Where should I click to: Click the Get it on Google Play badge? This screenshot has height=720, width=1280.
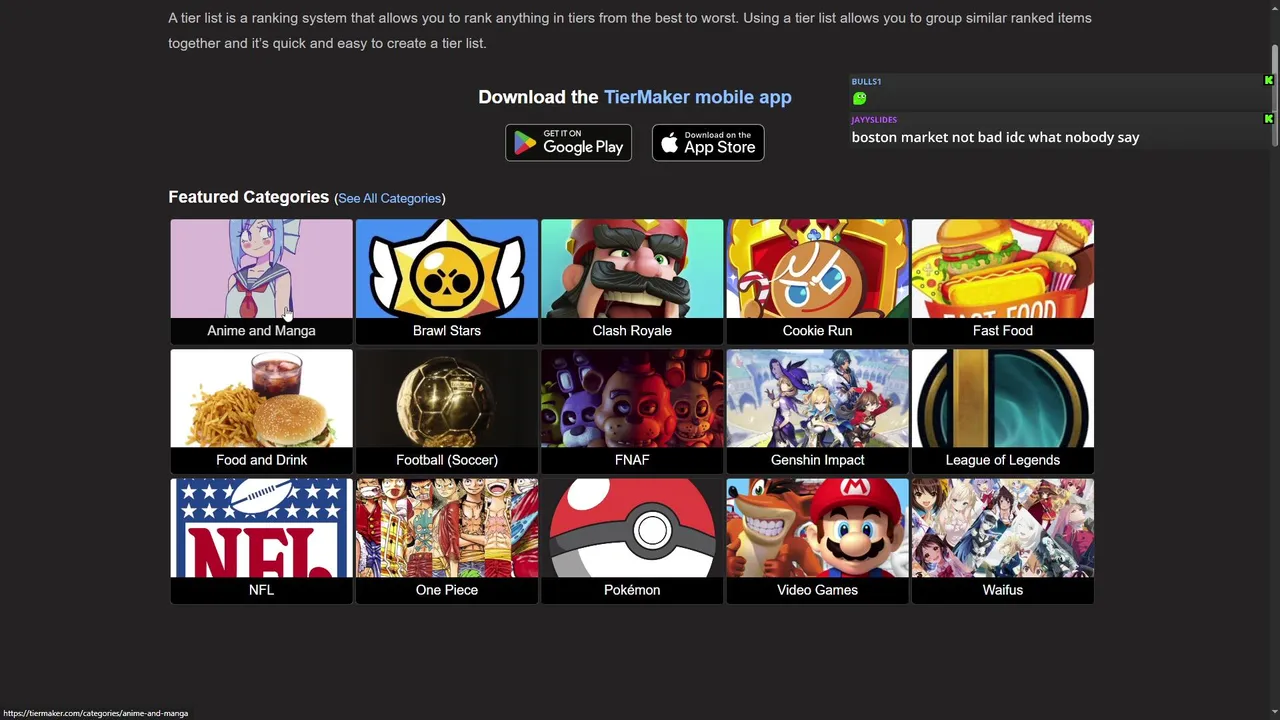coord(568,143)
